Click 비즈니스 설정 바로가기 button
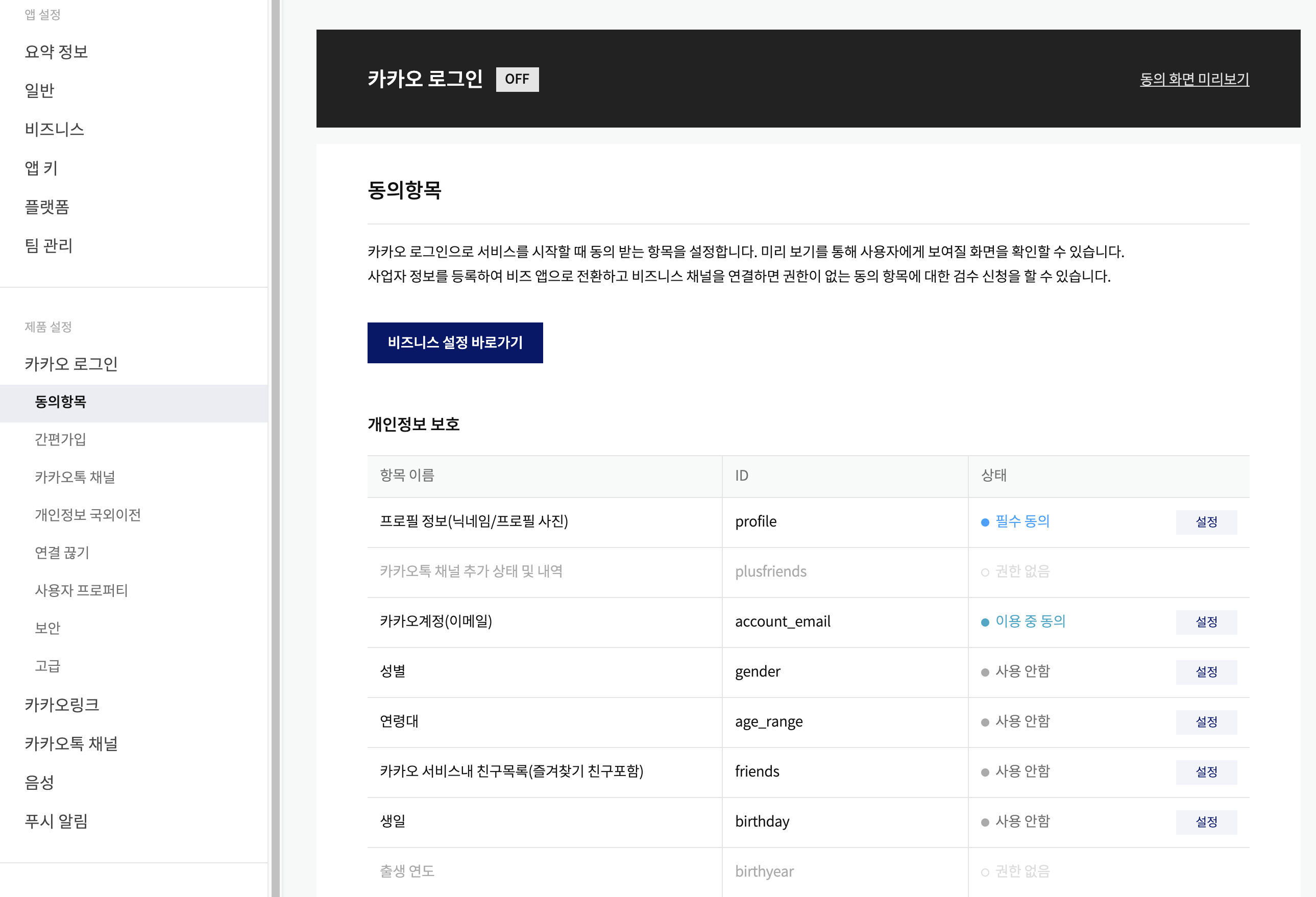Image resolution: width=1316 pixels, height=897 pixels. tap(455, 343)
